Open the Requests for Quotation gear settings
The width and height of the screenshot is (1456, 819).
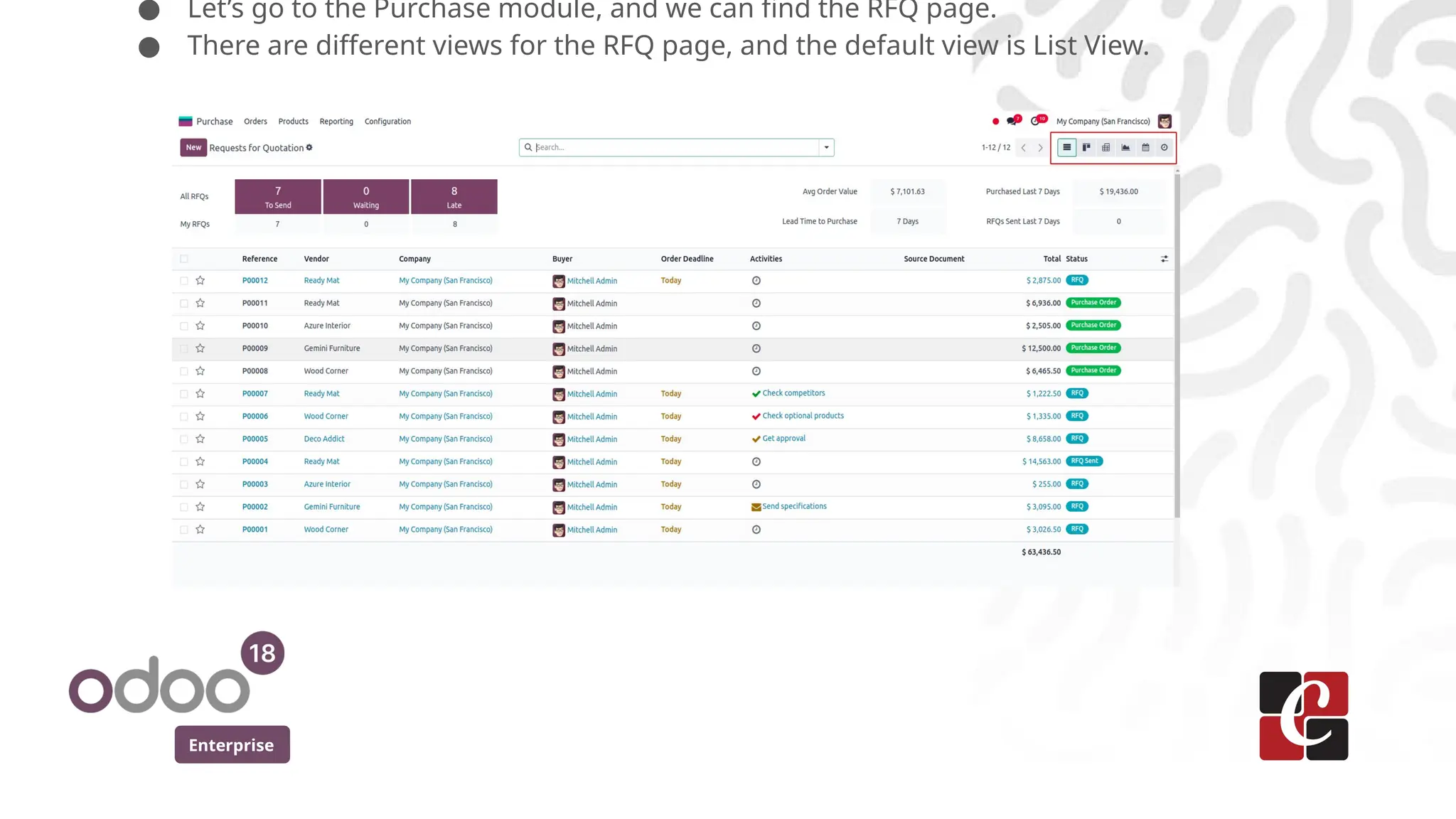tap(309, 147)
